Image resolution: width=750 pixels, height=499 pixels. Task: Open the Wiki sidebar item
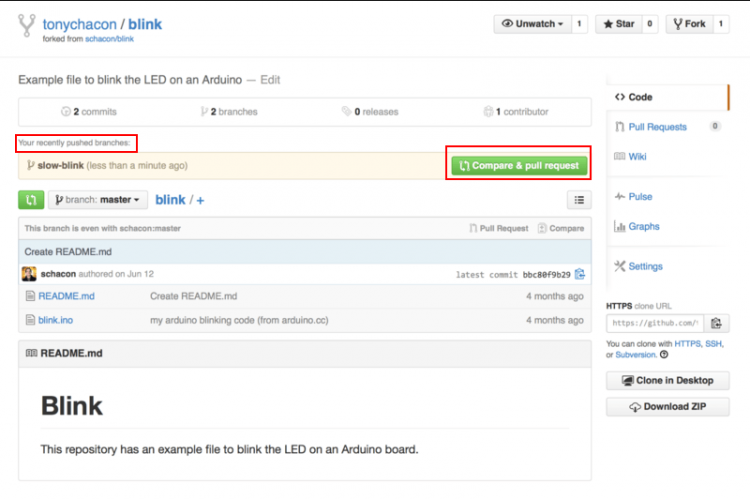(x=637, y=156)
